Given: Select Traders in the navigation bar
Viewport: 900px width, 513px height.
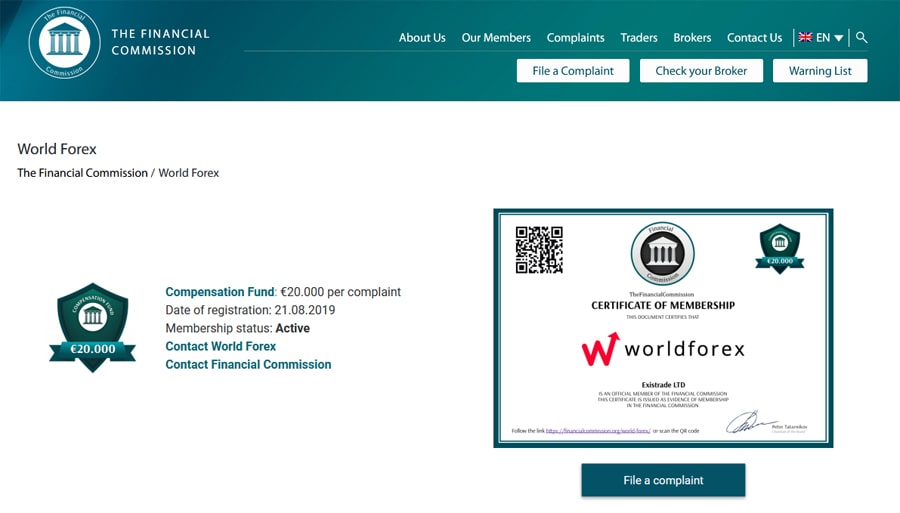Looking at the screenshot, I should click(x=639, y=38).
